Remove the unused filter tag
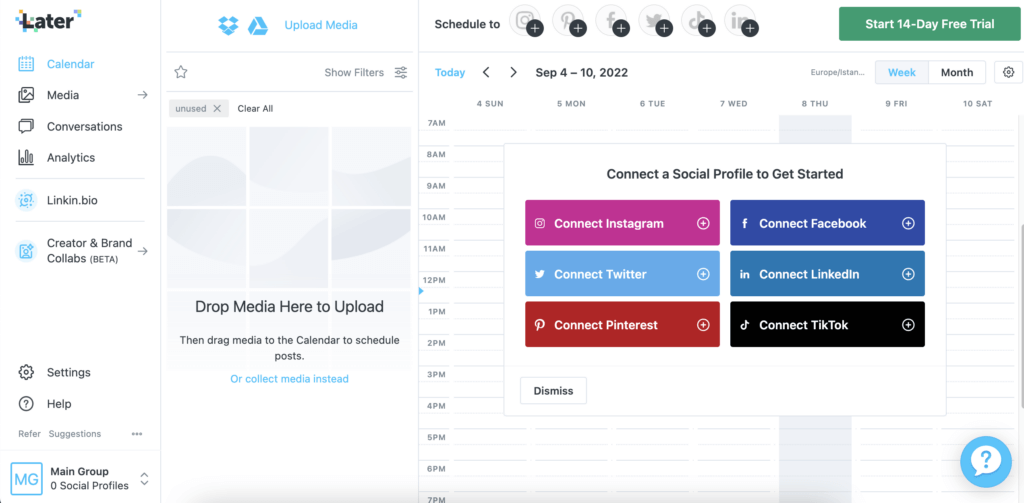 click(217, 108)
